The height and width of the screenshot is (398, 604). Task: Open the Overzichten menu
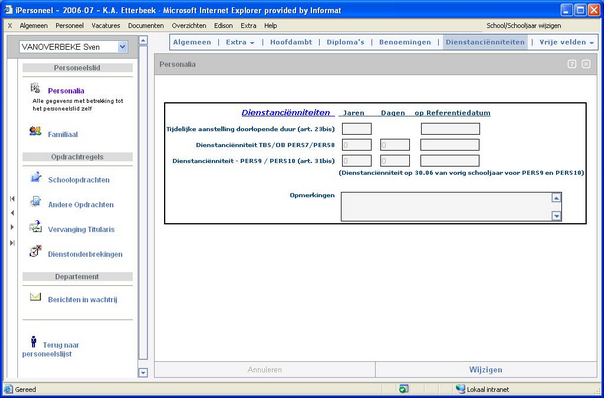click(x=189, y=26)
